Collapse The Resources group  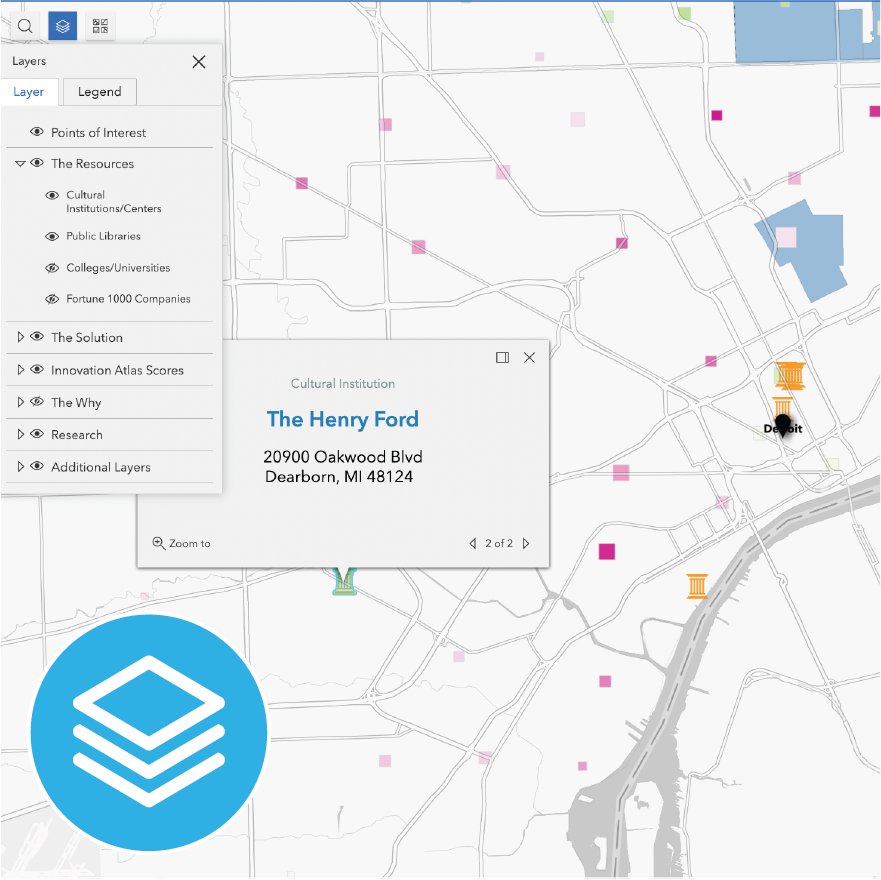coord(20,164)
